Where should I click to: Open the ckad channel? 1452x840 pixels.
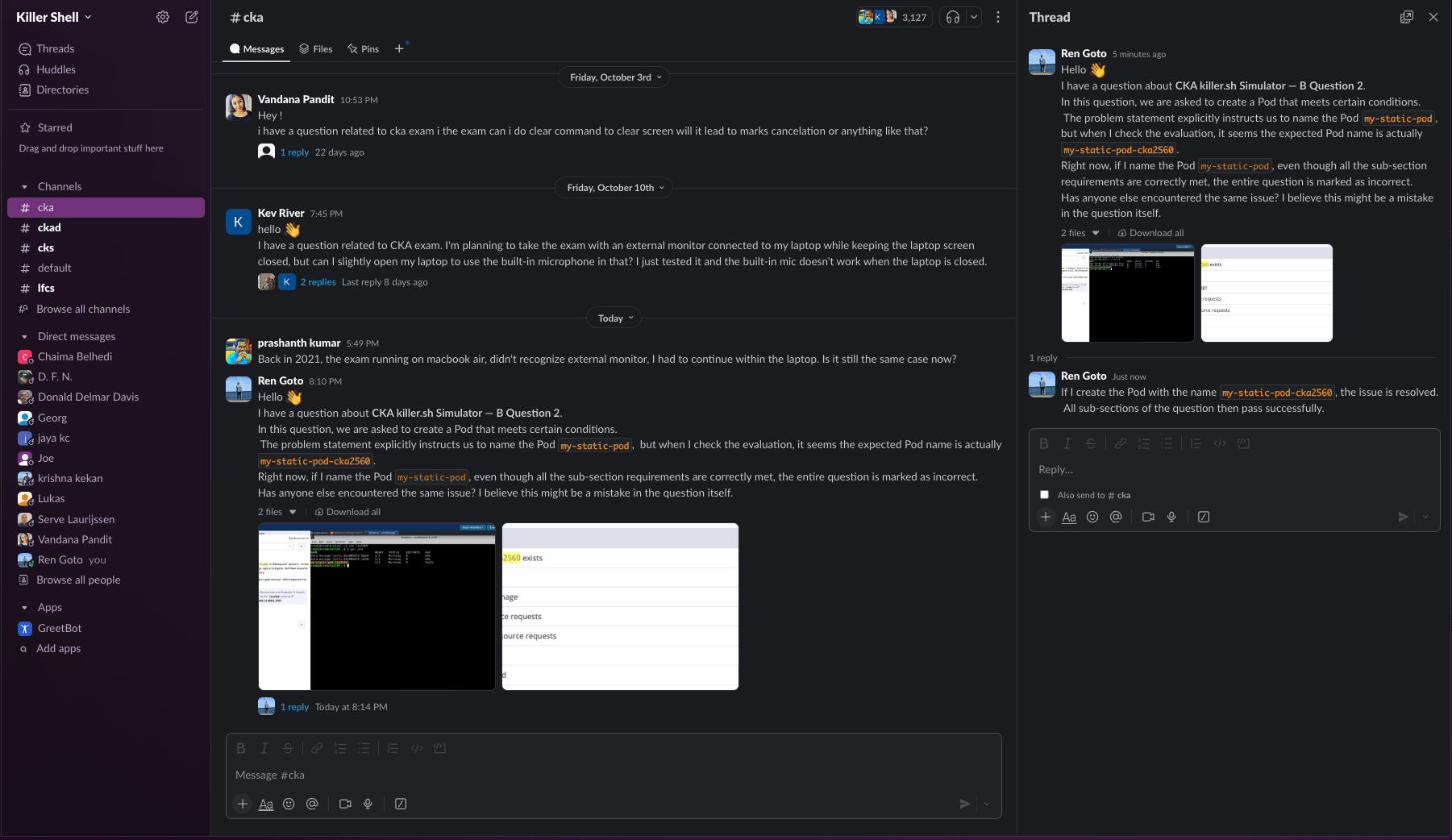(106, 227)
